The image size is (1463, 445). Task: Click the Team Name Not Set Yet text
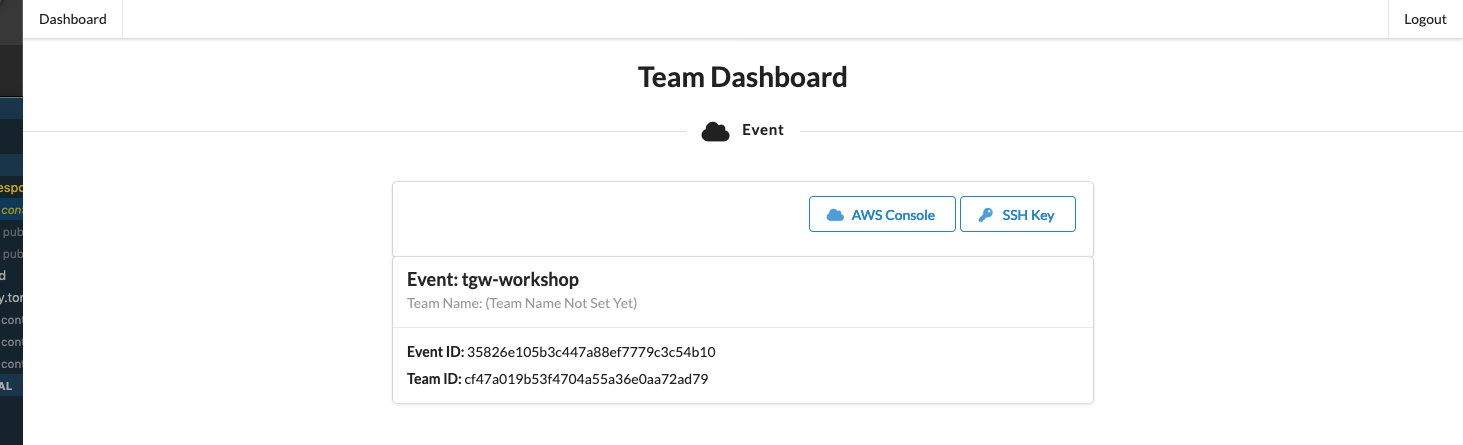tap(522, 303)
